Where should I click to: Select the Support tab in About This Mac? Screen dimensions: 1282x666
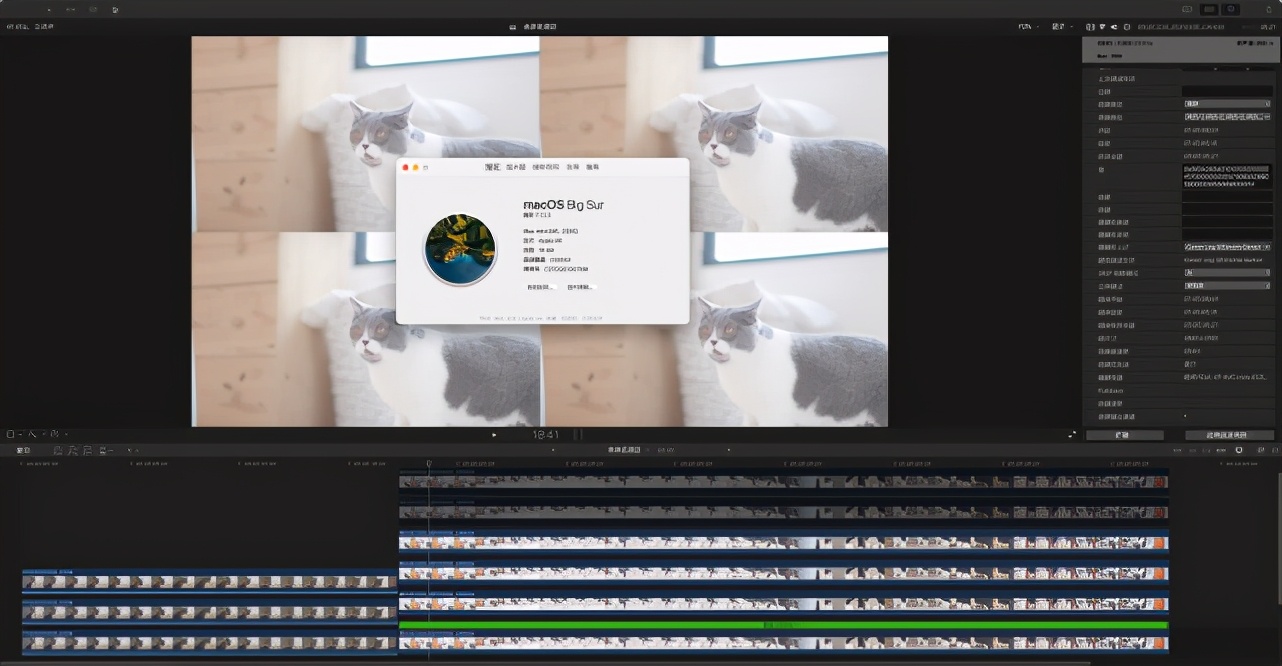point(573,167)
